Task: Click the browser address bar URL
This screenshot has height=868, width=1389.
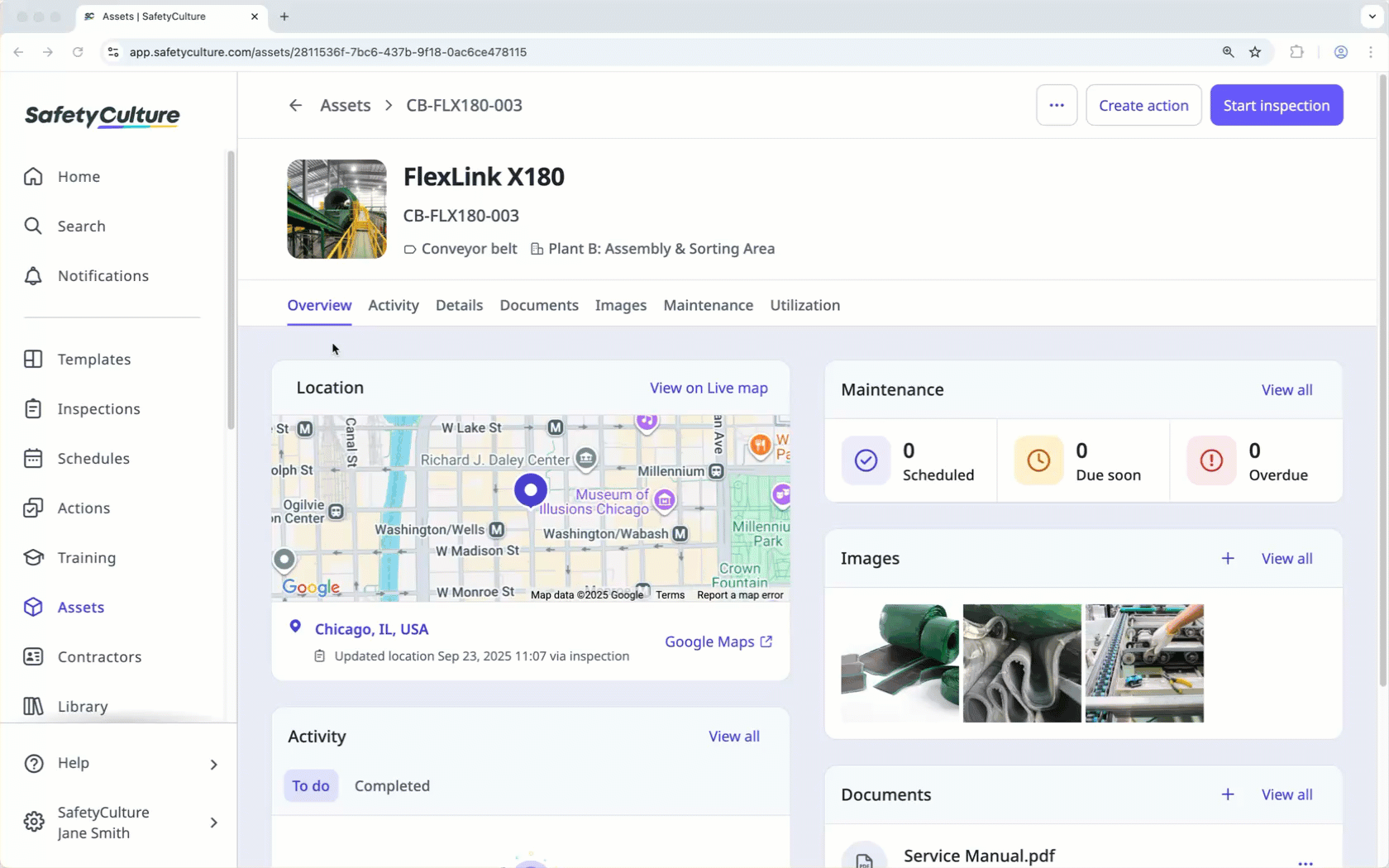Action: point(328,52)
